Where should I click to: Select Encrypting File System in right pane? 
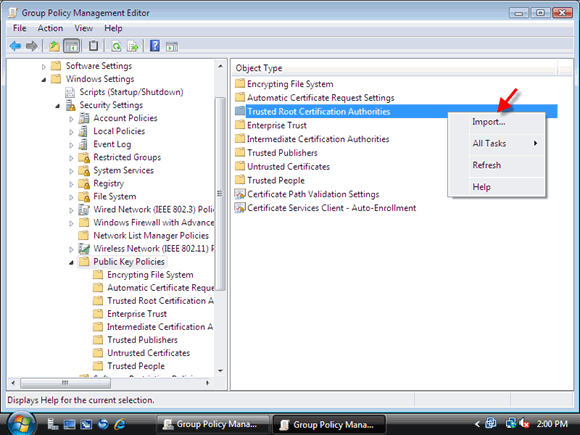pyautogui.click(x=290, y=84)
